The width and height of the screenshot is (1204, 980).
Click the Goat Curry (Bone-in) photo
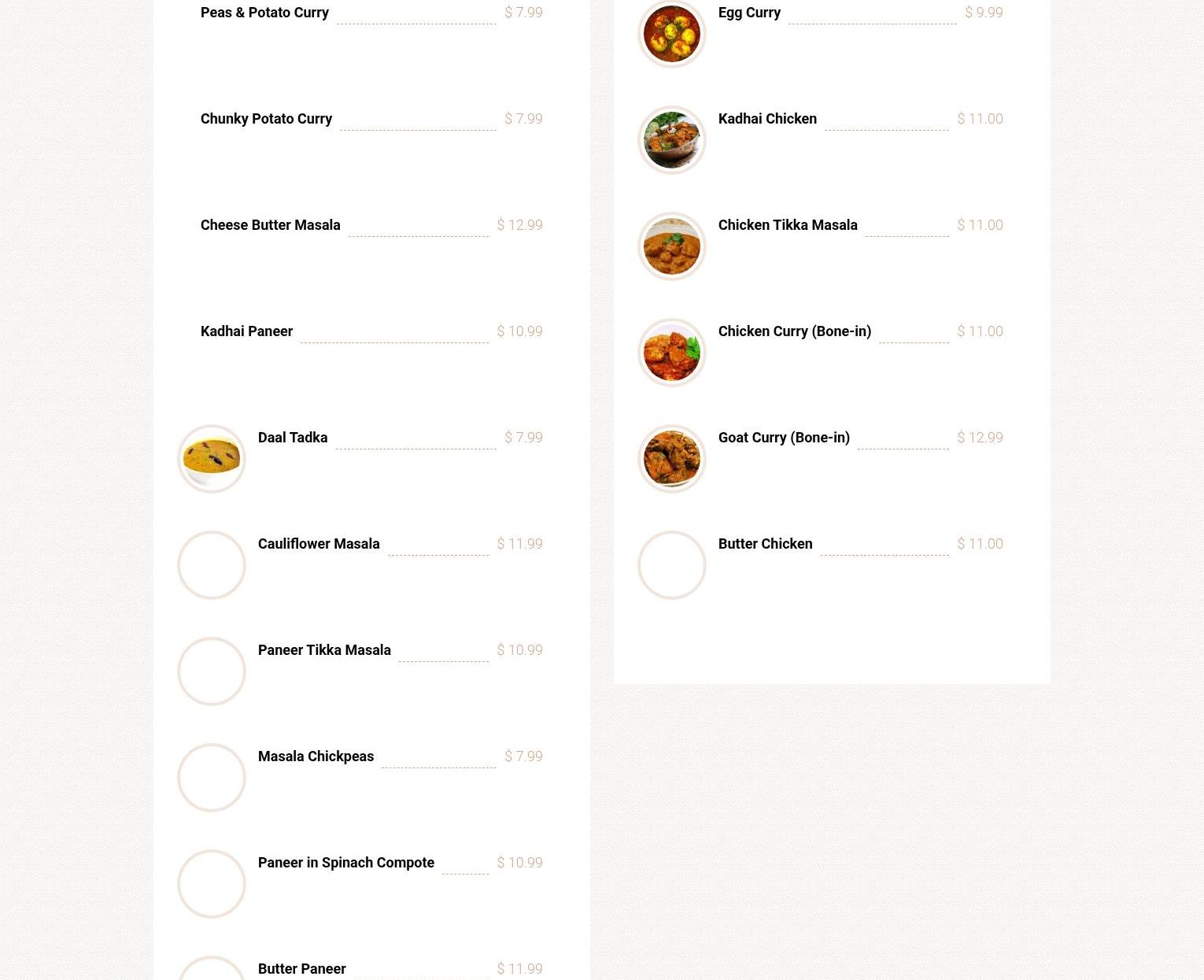pos(671,459)
